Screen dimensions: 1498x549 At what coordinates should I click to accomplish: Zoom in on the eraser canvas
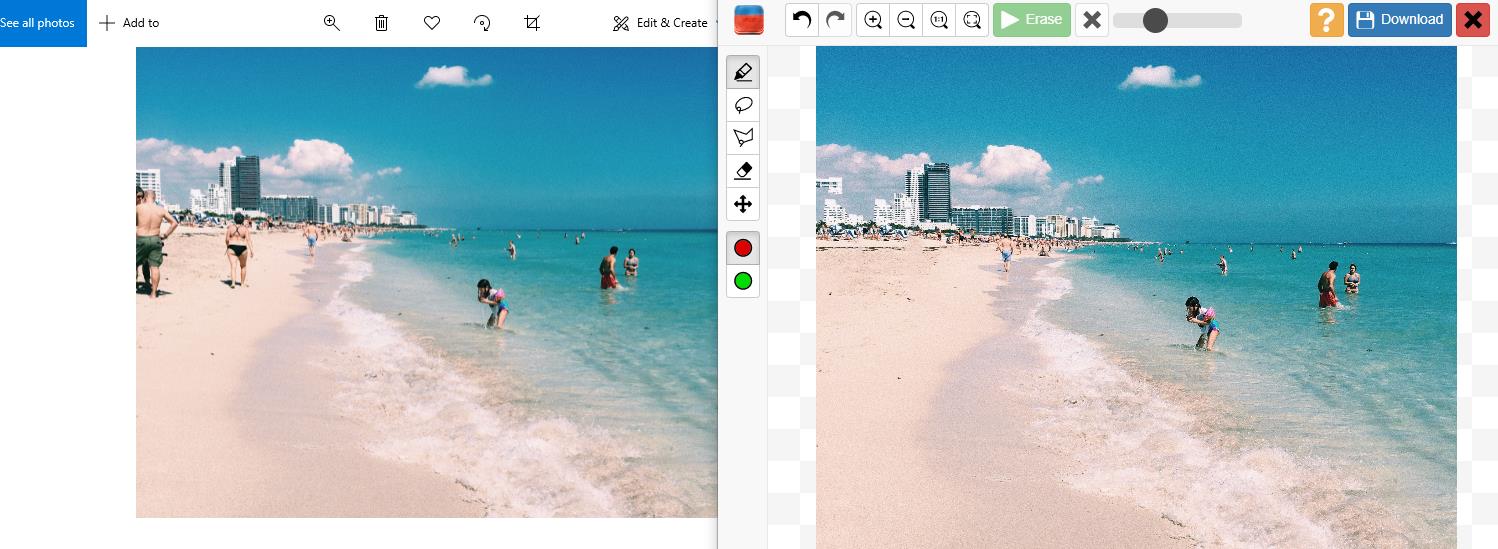[873, 20]
